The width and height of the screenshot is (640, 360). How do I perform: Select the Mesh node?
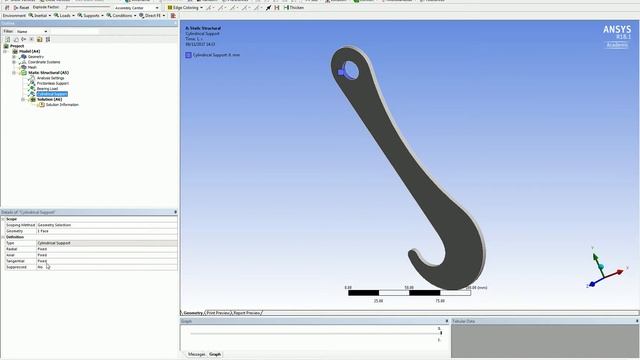coord(32,67)
